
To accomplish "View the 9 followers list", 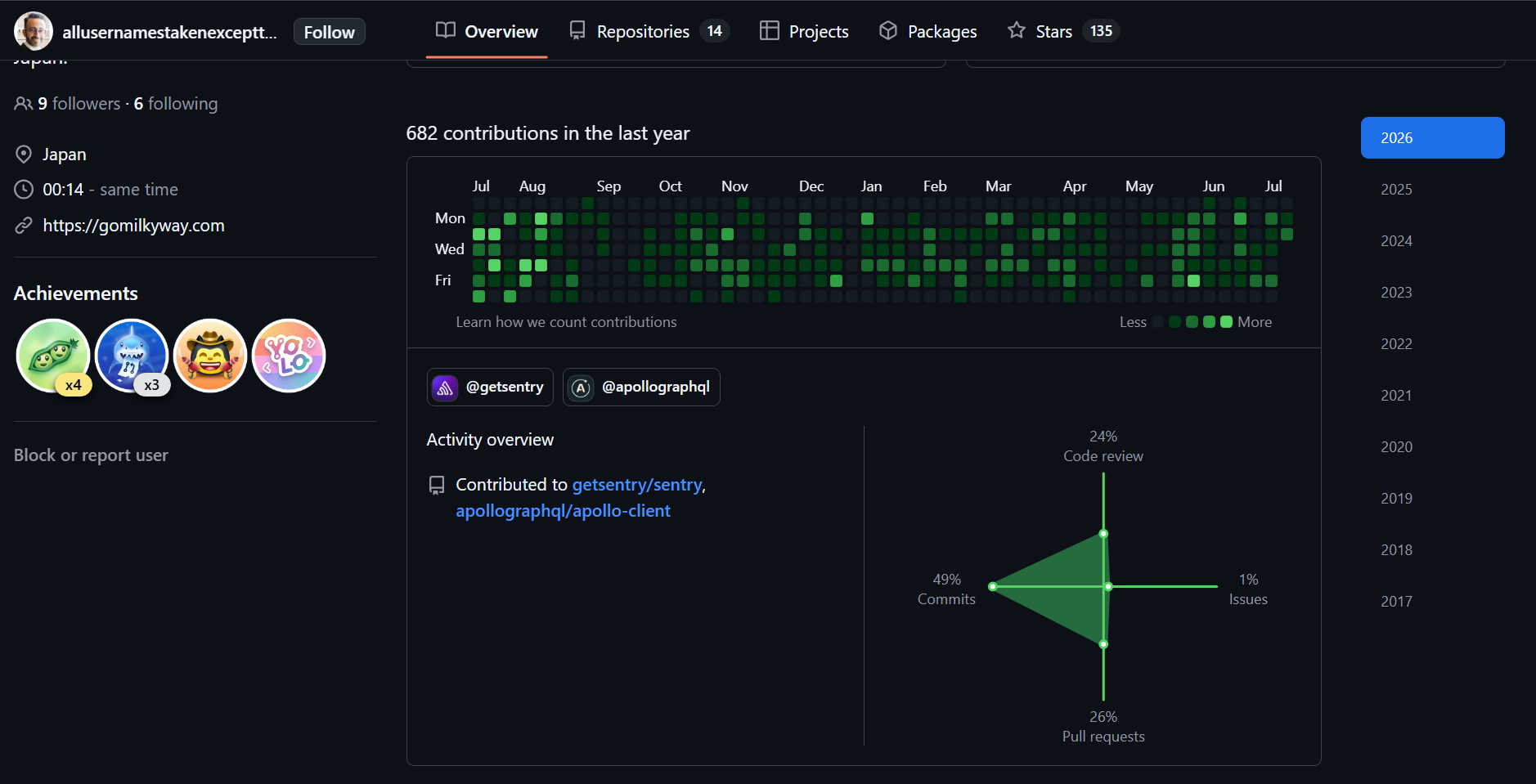I will 79,104.
